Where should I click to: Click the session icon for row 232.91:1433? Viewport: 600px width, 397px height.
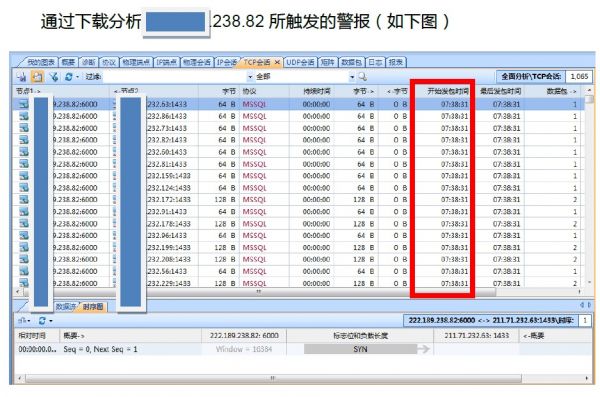point(24,211)
